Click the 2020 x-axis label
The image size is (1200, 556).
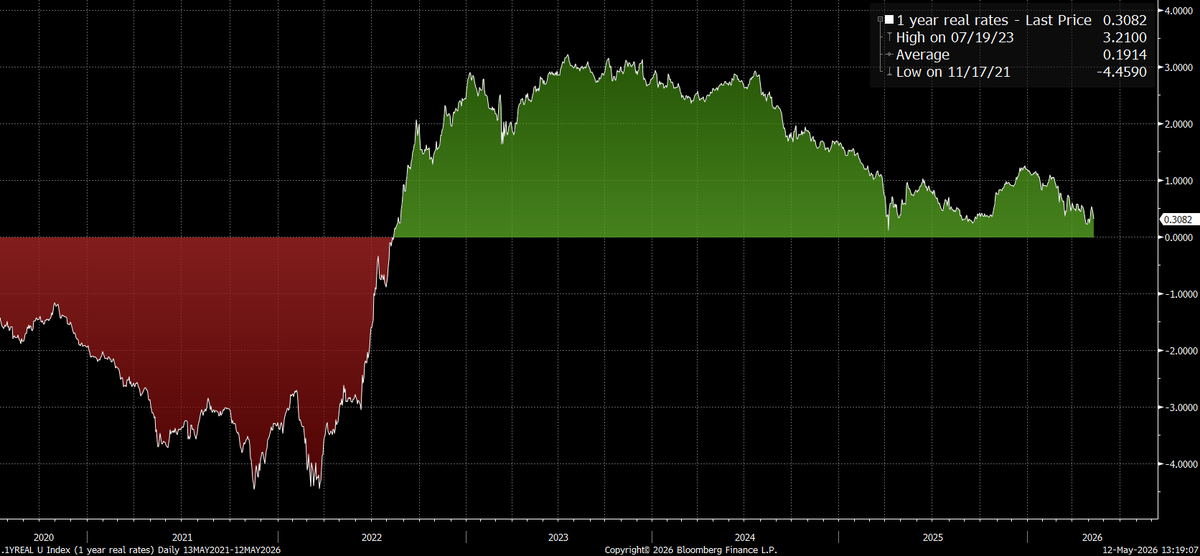43,537
